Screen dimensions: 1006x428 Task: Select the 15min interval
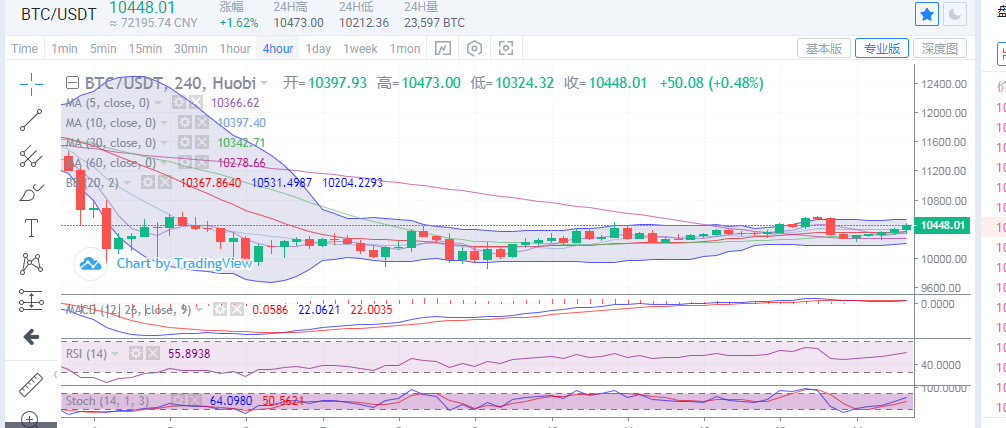(x=145, y=49)
